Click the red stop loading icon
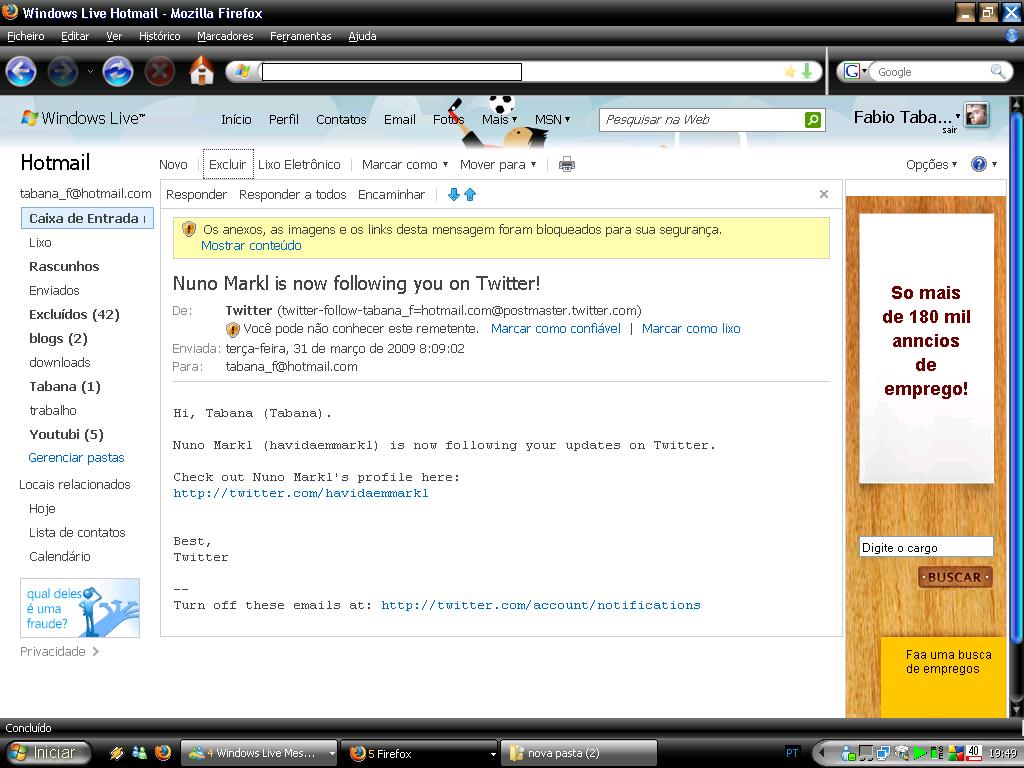 coord(159,71)
